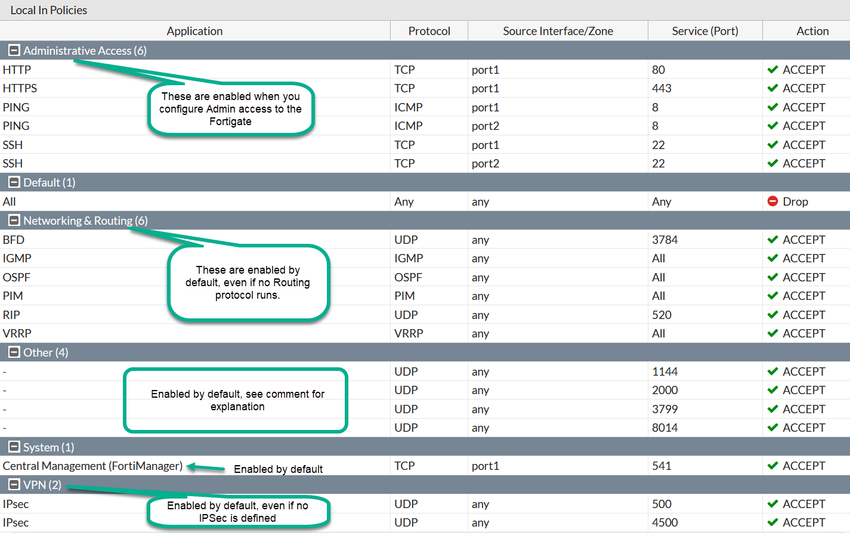Image resolution: width=850 pixels, height=533 pixels.
Task: Click ACCEPT checkmark for Central Management row
Action: click(772, 465)
